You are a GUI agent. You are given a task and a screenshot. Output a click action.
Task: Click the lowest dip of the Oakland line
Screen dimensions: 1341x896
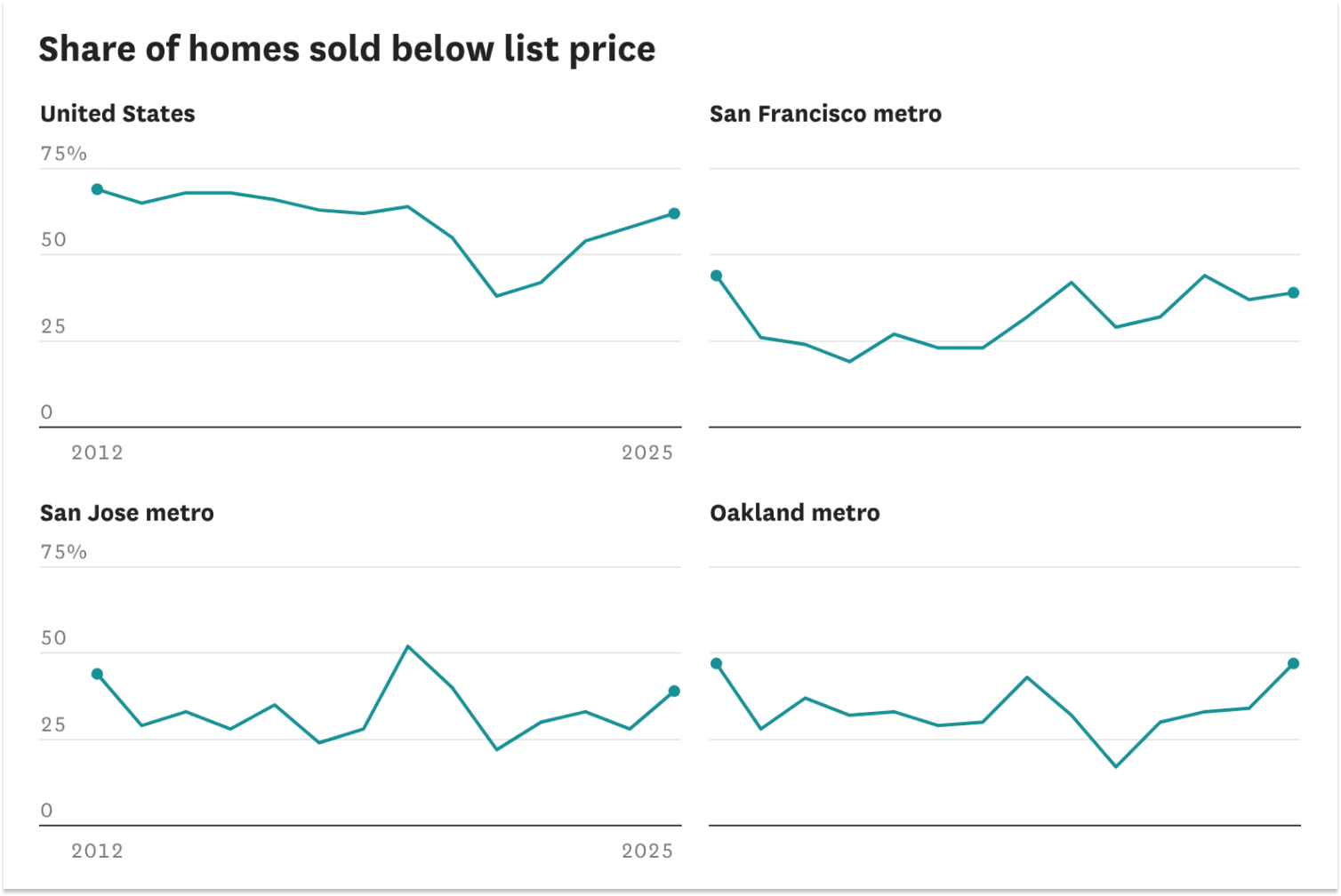click(1117, 766)
